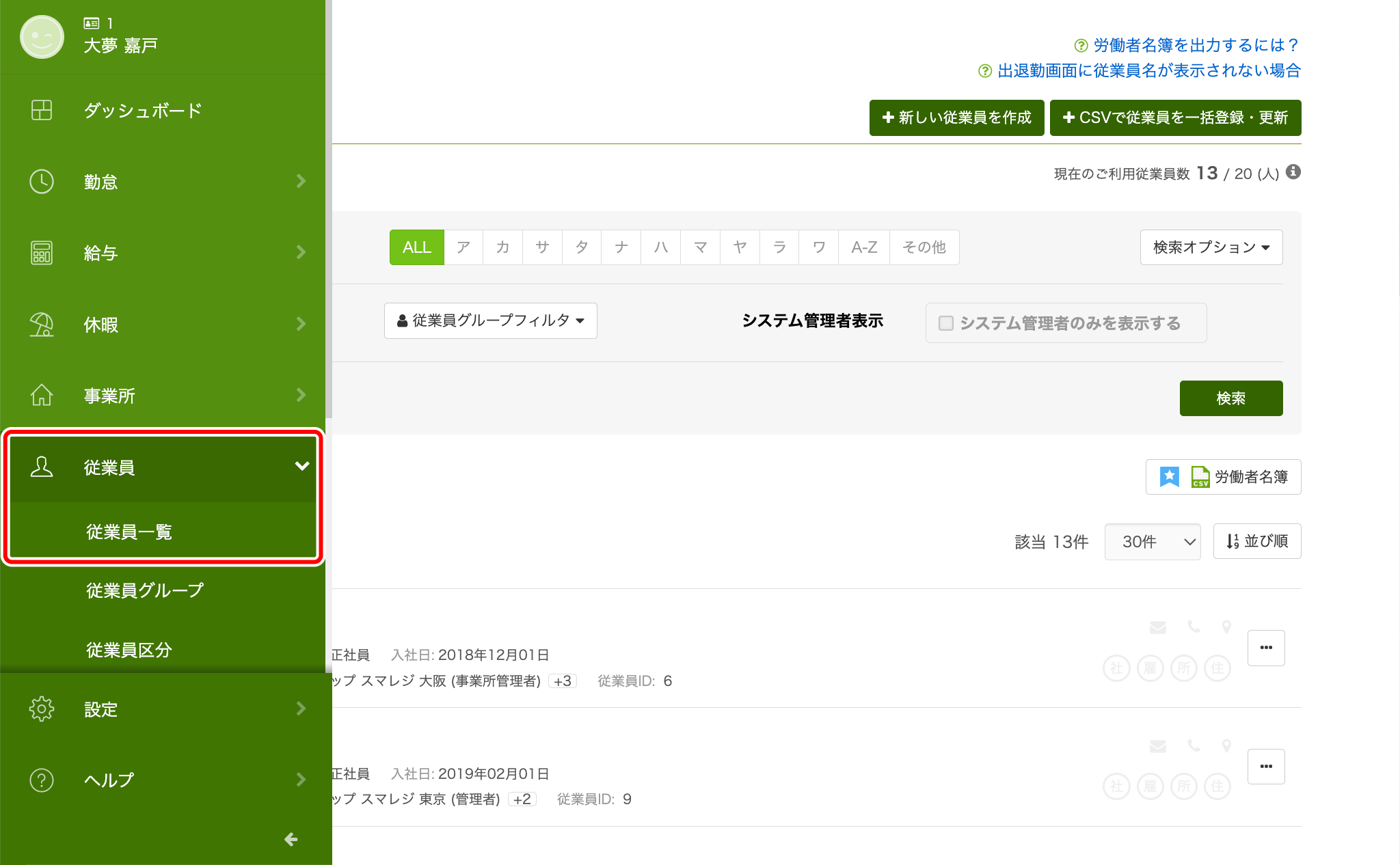This screenshot has width=1400, height=865.
Task: Click the clock icon for 勤怠
Action: point(42,182)
